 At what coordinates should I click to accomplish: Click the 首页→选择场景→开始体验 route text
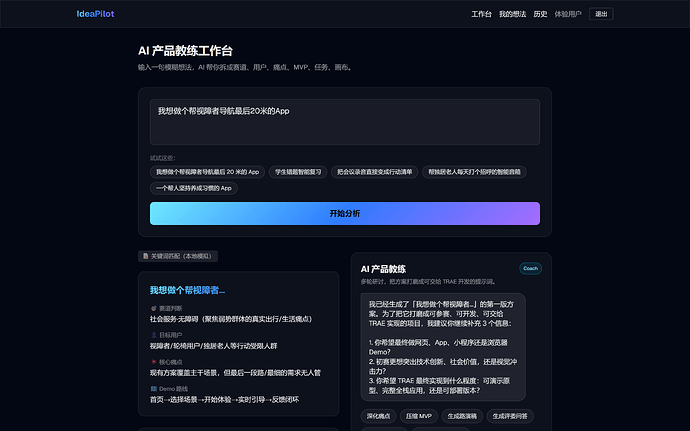pos(224,400)
